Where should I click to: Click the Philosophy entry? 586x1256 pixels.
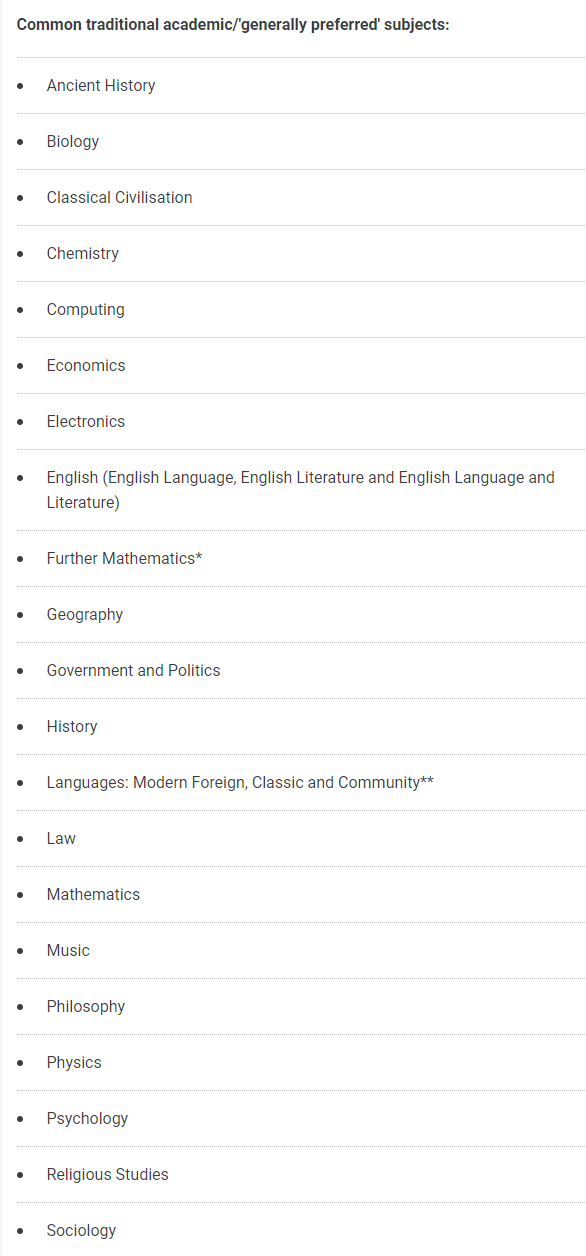pos(86,1006)
